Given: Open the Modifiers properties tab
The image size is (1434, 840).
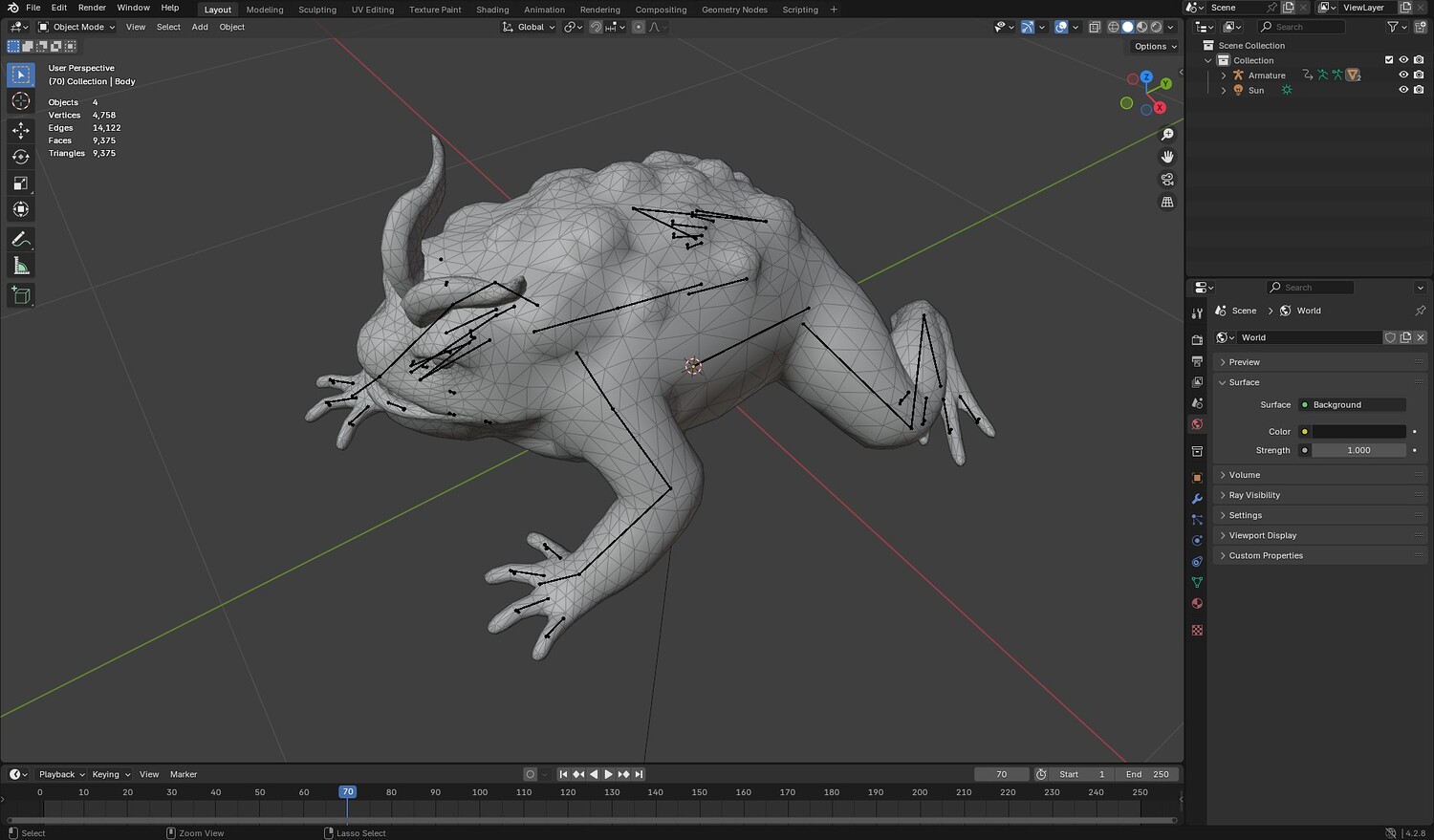Looking at the screenshot, I should [1197, 499].
